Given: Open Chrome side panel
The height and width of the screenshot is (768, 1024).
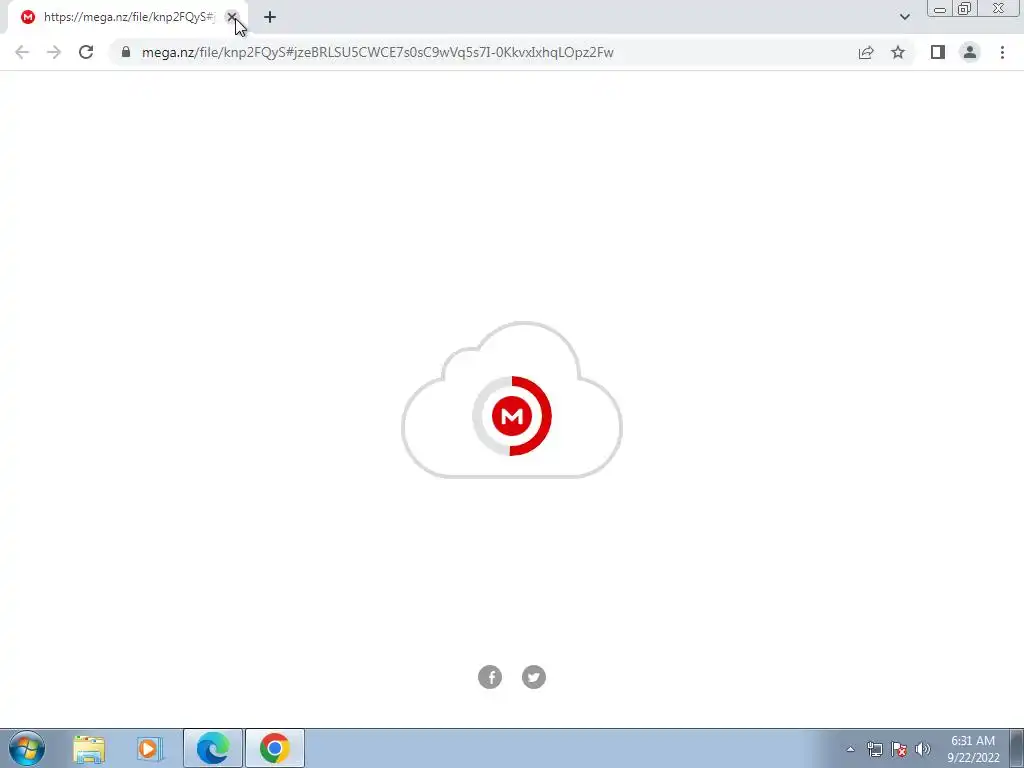Looking at the screenshot, I should [938, 52].
